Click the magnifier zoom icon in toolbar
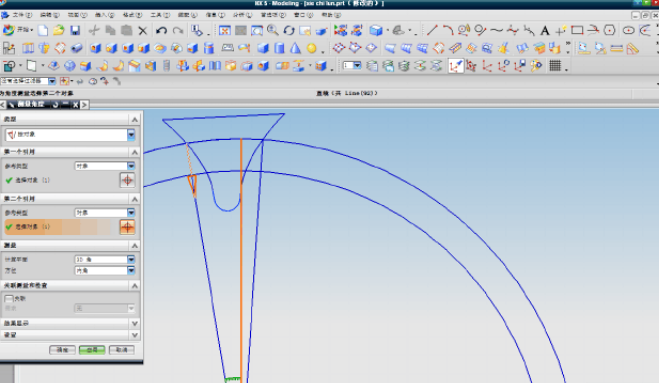The height and width of the screenshot is (383, 659). pyautogui.click(x=272, y=30)
